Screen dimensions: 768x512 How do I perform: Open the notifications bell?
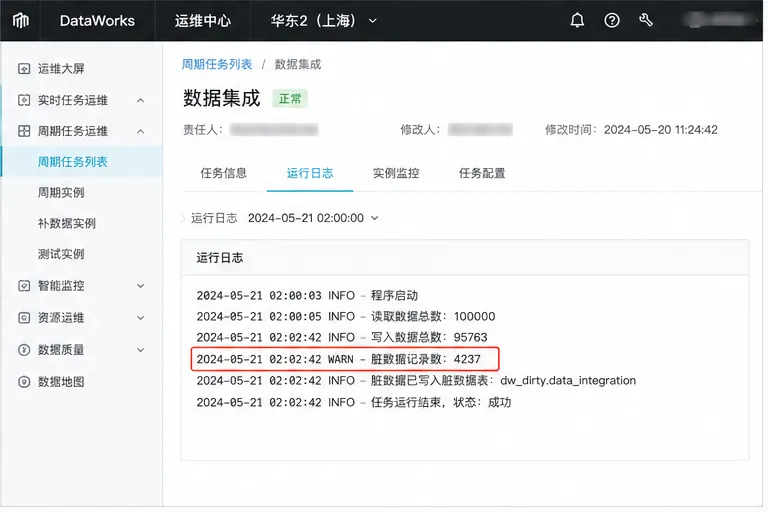(577, 20)
